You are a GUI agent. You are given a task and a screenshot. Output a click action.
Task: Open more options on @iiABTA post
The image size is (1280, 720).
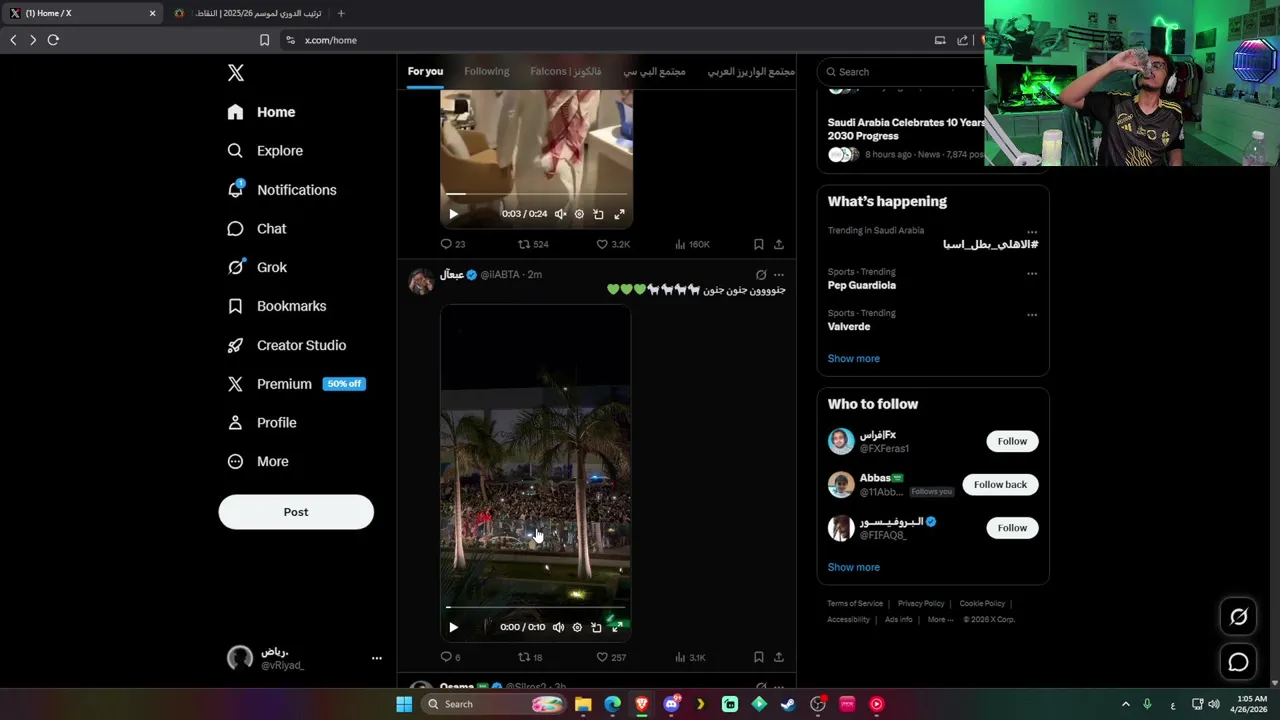click(x=779, y=275)
